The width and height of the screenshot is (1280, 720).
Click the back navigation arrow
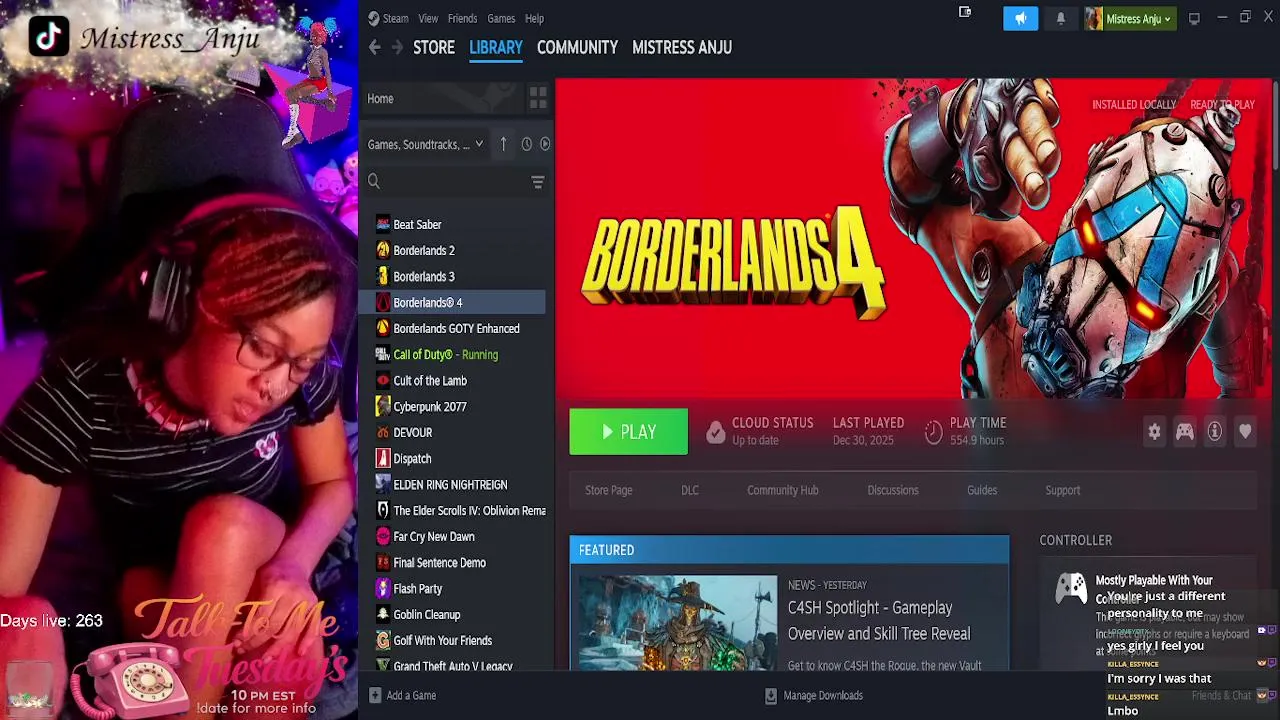pos(374,47)
